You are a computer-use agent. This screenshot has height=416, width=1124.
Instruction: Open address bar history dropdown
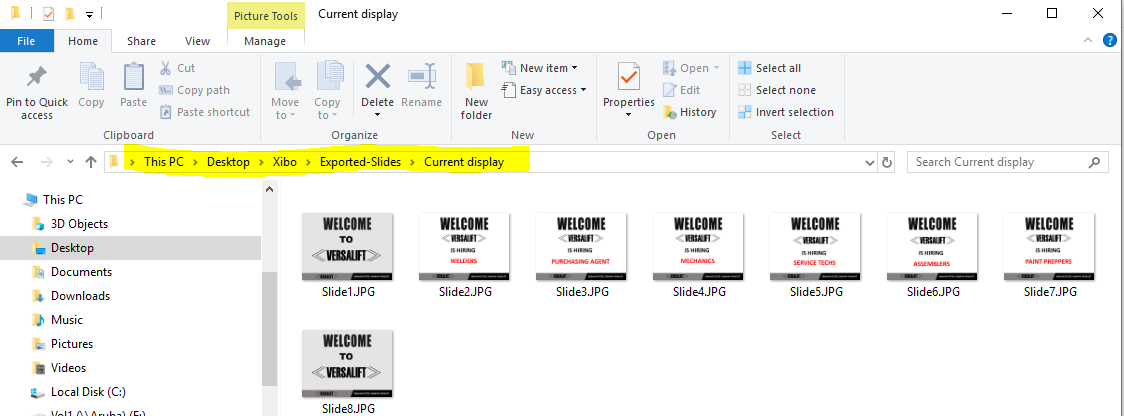(x=870, y=162)
